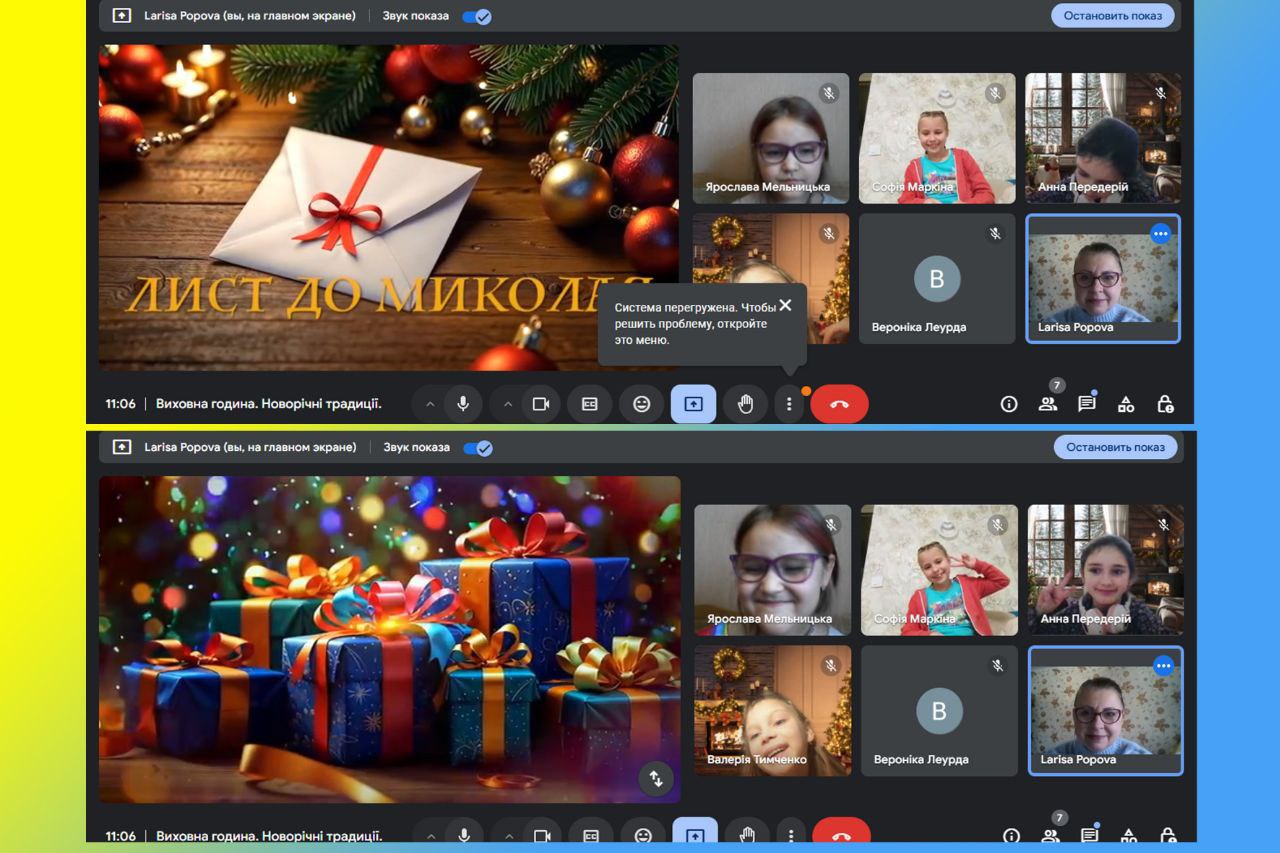Screen dimensions: 1280x853
Task: Toggle present screen button in the top toolbar
Action: tap(693, 404)
